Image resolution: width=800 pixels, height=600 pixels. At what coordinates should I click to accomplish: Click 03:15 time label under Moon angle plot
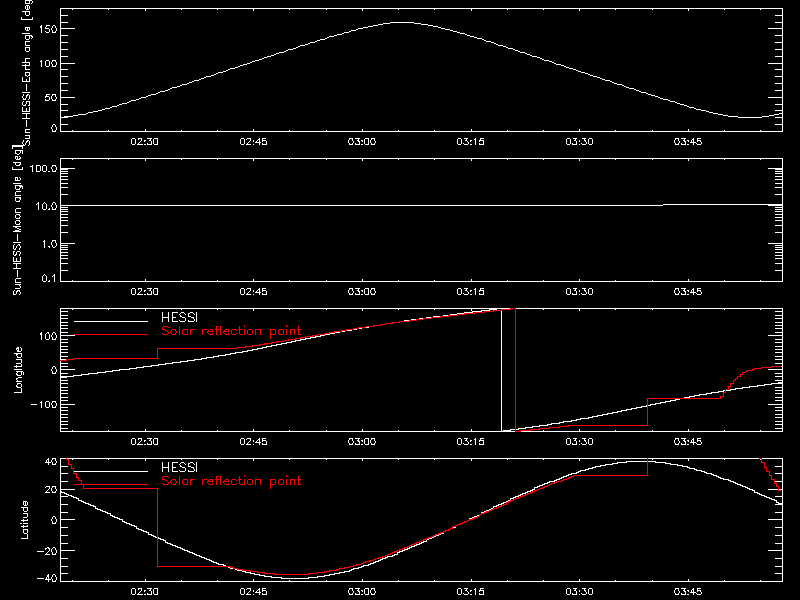pyautogui.click(x=470, y=291)
